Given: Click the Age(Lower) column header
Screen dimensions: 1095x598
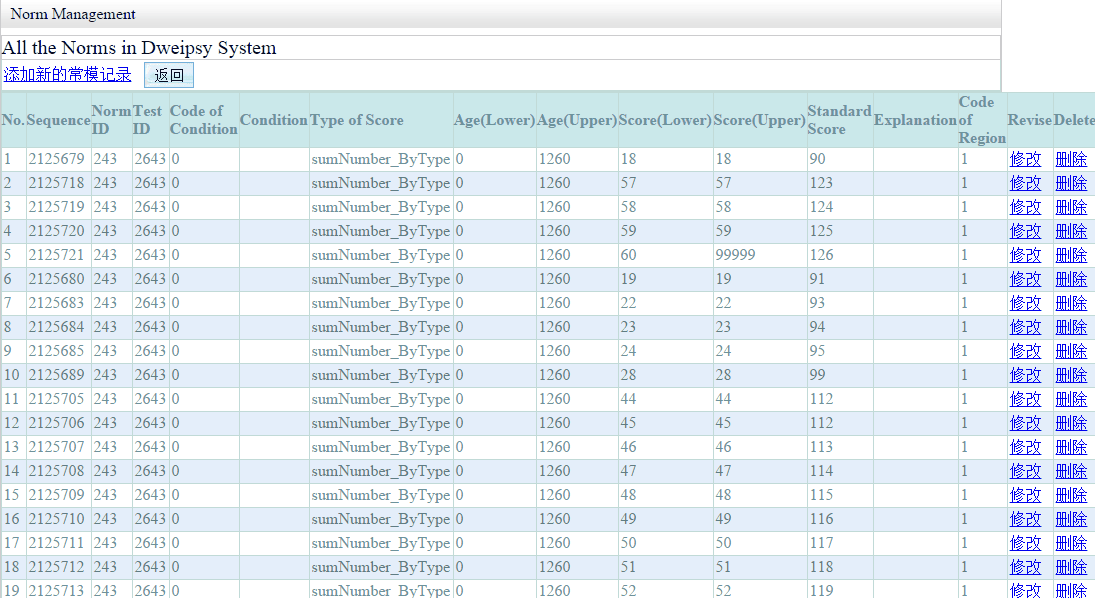Looking at the screenshot, I should [494, 120].
